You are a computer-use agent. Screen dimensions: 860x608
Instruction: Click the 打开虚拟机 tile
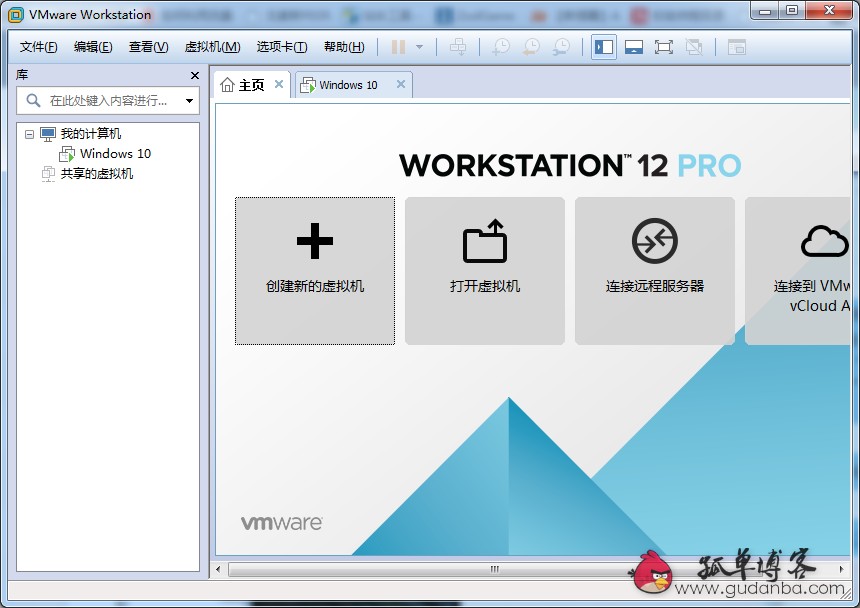coord(485,271)
